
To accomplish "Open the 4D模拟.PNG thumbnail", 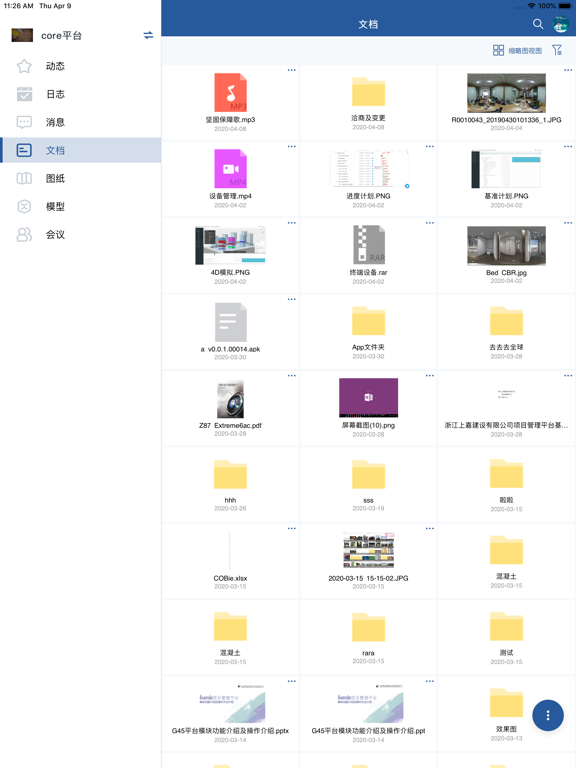I will click(x=230, y=245).
